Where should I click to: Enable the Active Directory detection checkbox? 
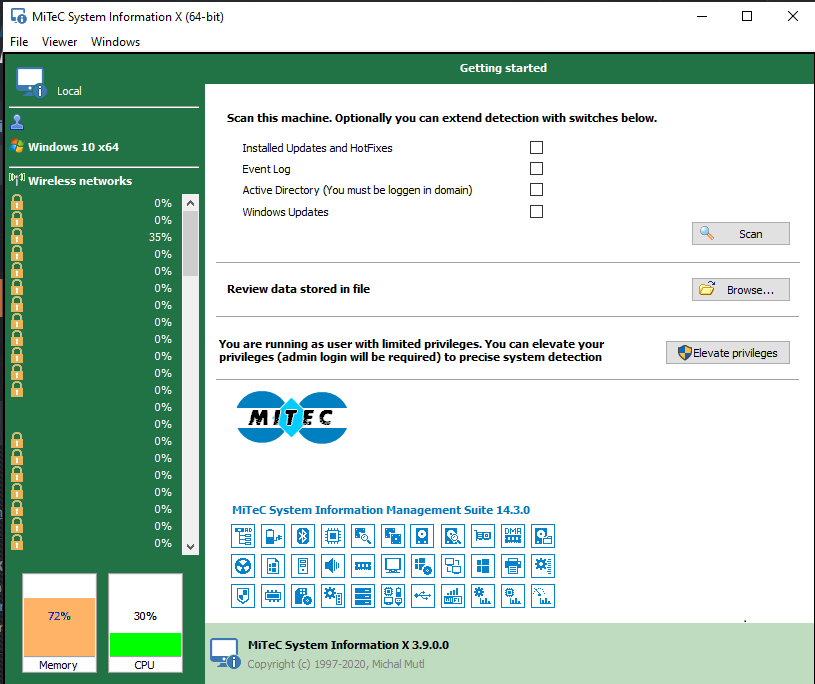pyautogui.click(x=536, y=189)
